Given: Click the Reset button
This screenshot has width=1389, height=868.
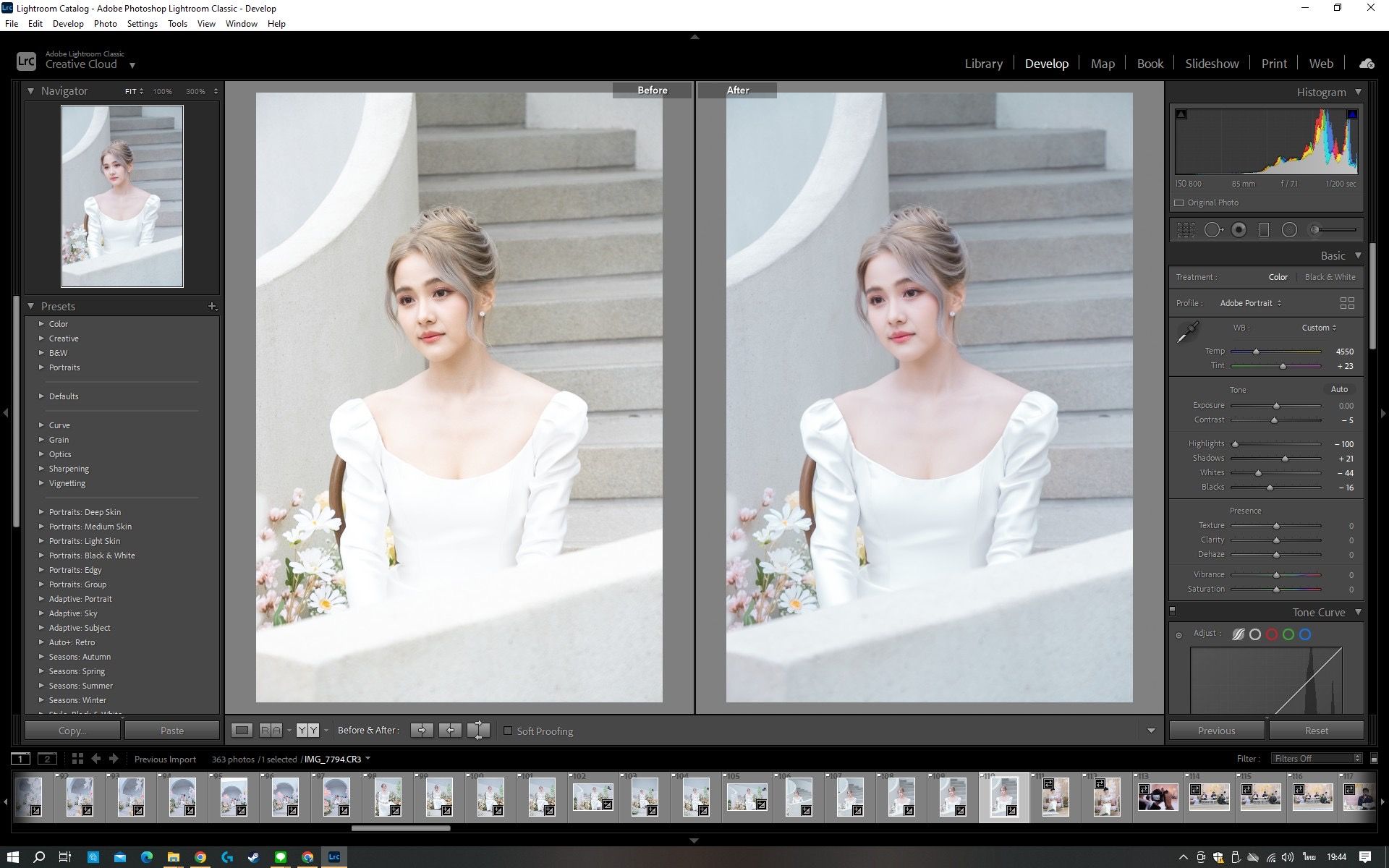Looking at the screenshot, I should 1316,731.
